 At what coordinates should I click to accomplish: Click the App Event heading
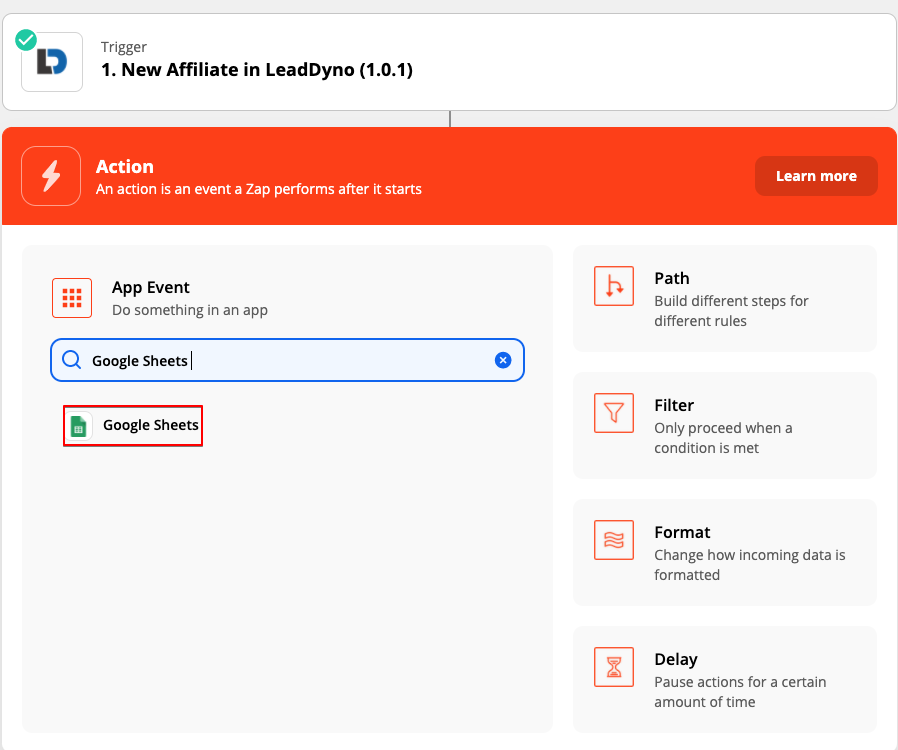tap(151, 287)
